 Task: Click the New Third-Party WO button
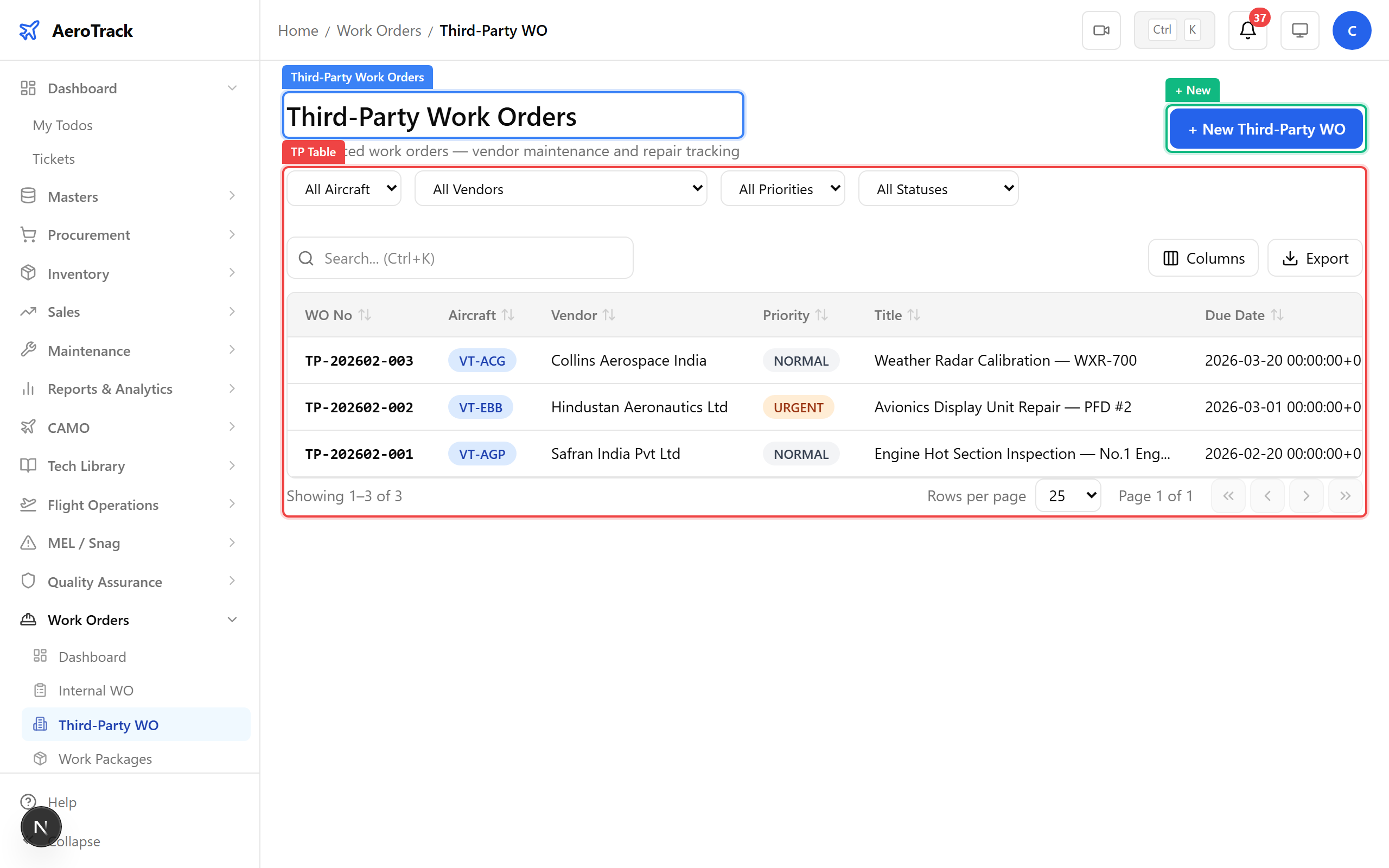[1266, 129]
